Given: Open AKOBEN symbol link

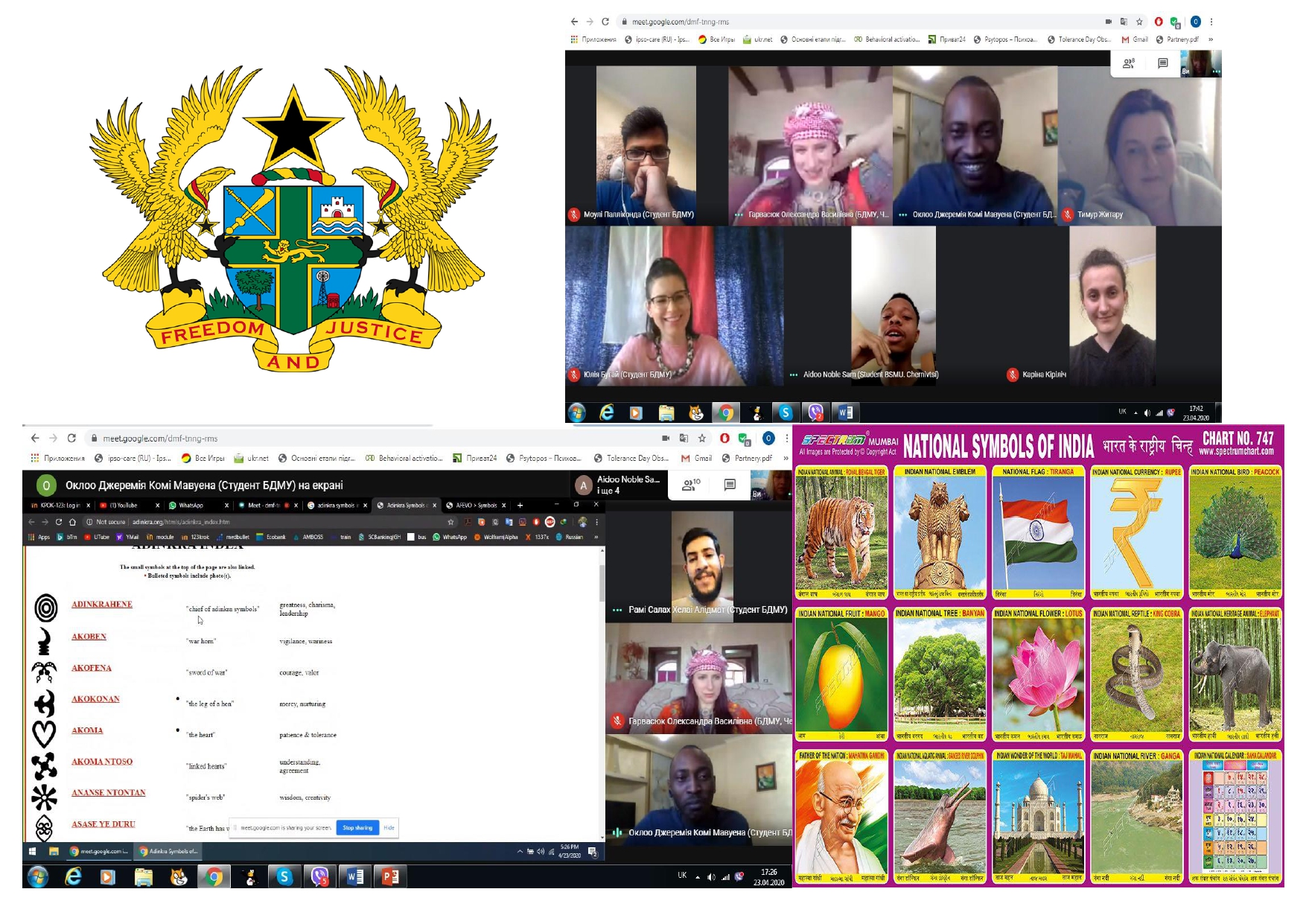Looking at the screenshot, I should pos(89,636).
